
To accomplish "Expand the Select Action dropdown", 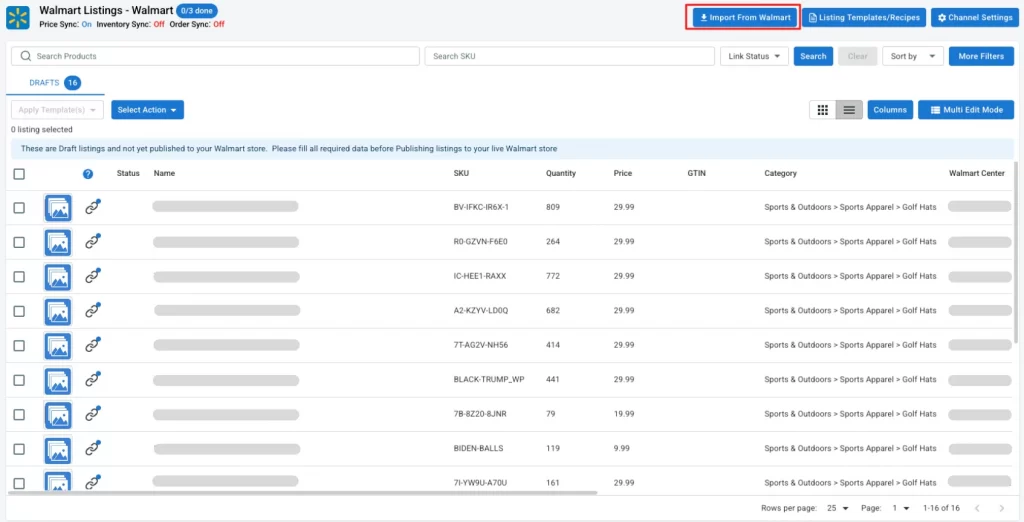I will click(x=147, y=110).
